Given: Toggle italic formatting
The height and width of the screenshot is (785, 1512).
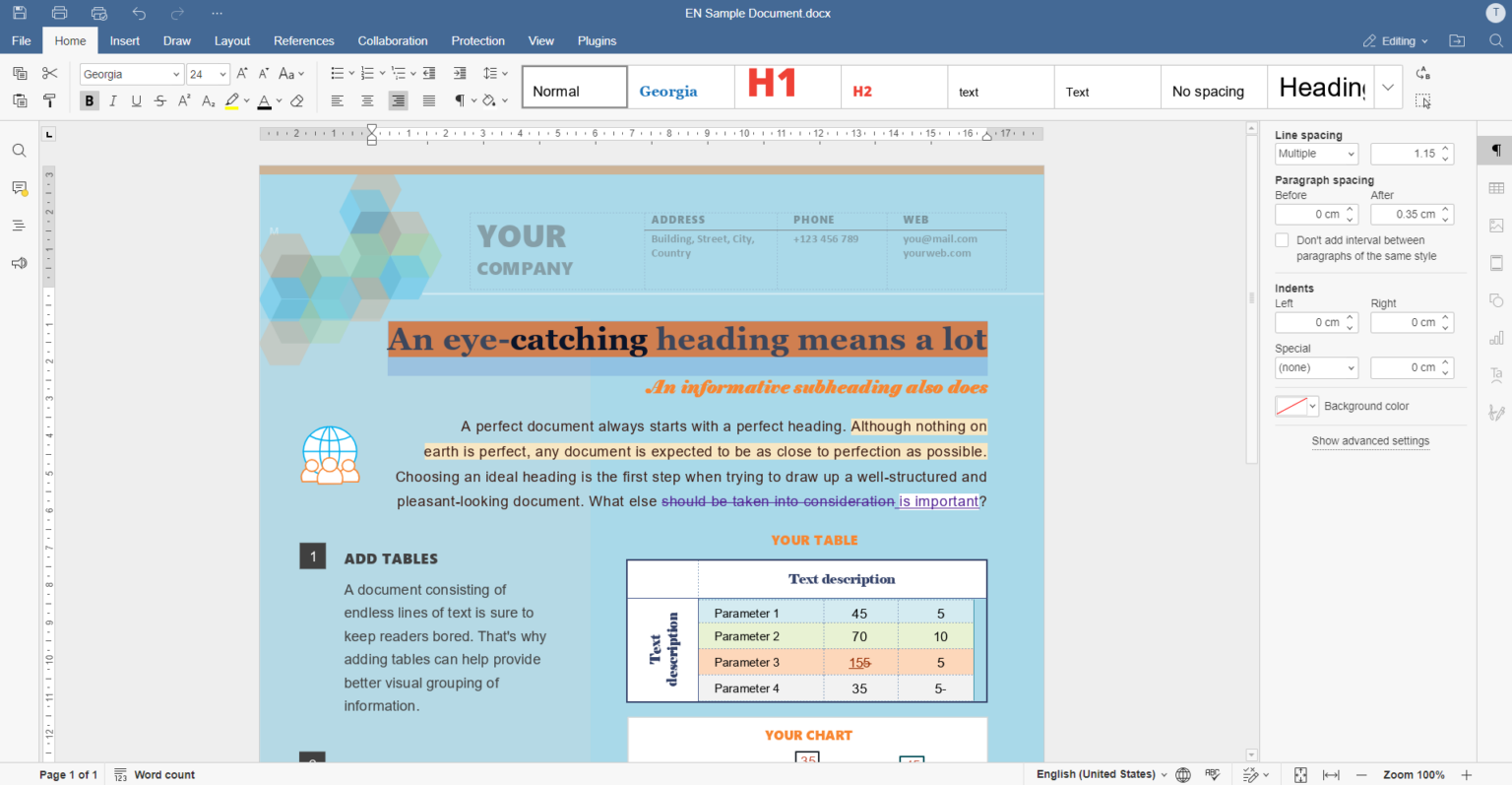Looking at the screenshot, I should coord(112,99).
